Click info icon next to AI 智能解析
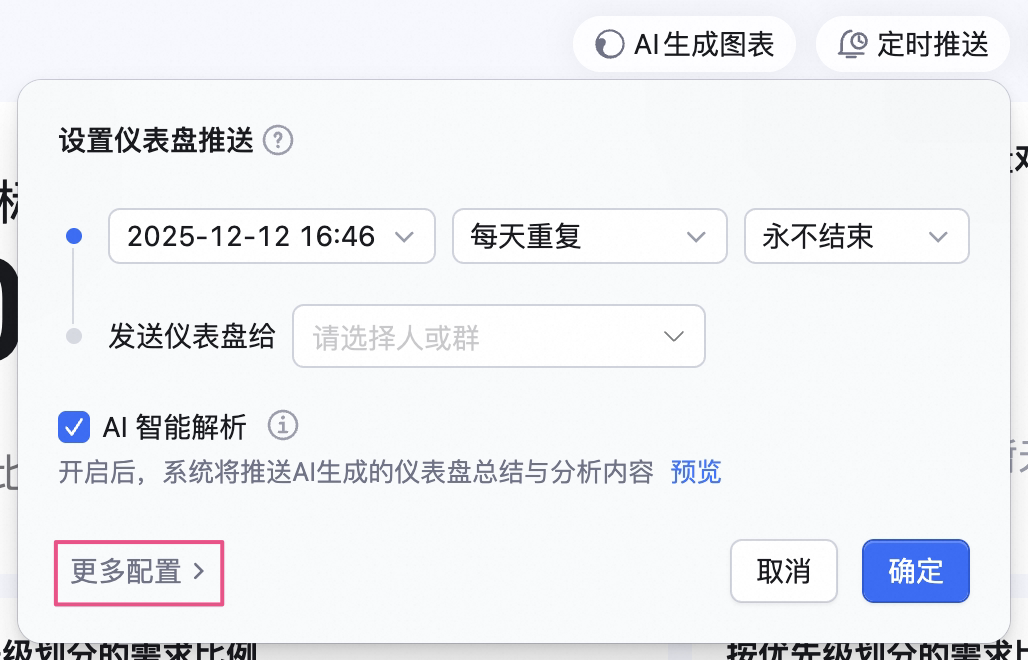 click(x=283, y=426)
